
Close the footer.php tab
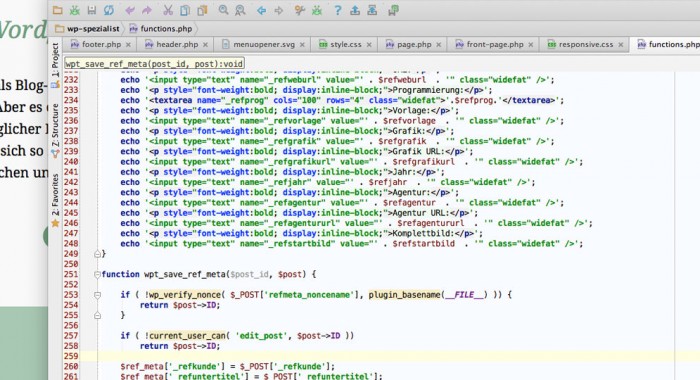tap(128, 45)
